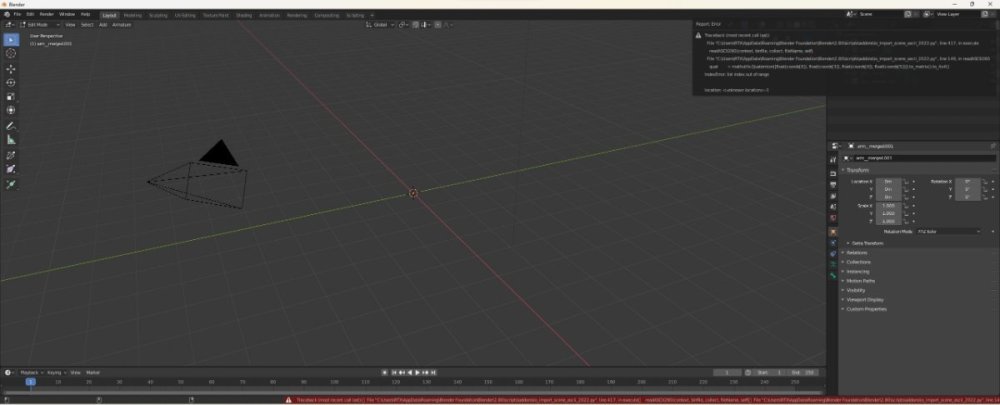Select the Bone Size tool
This screenshot has height=405, width=1000.
[11, 169]
